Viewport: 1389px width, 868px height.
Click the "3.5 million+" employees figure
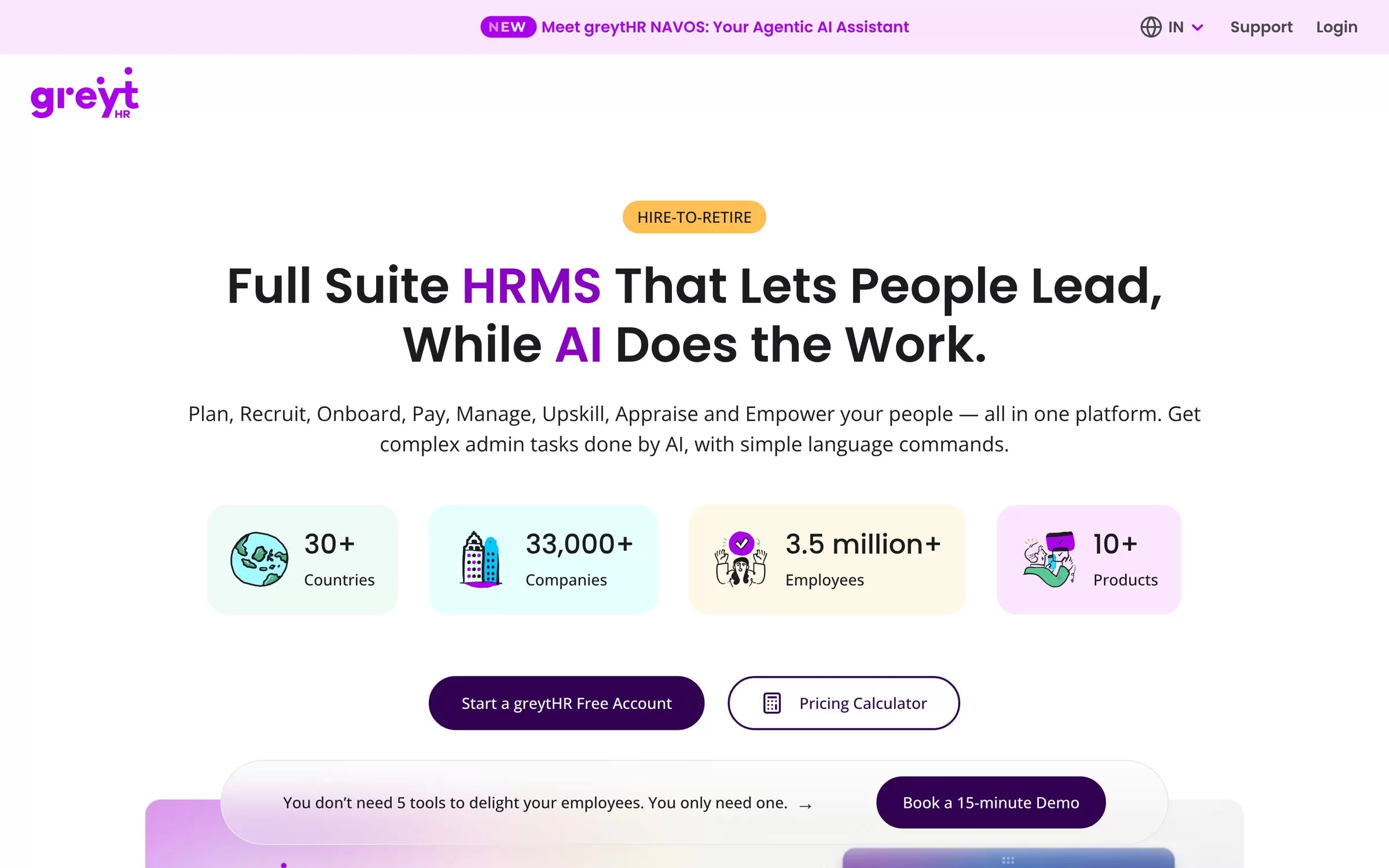(x=863, y=544)
